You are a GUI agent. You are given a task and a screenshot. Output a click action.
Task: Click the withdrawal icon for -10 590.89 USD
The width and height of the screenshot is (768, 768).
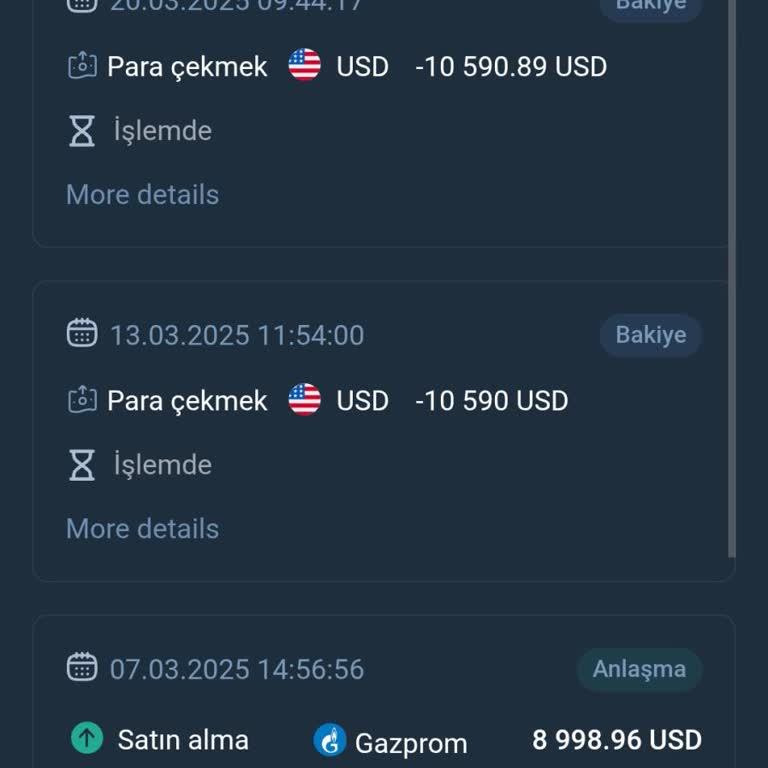82,67
